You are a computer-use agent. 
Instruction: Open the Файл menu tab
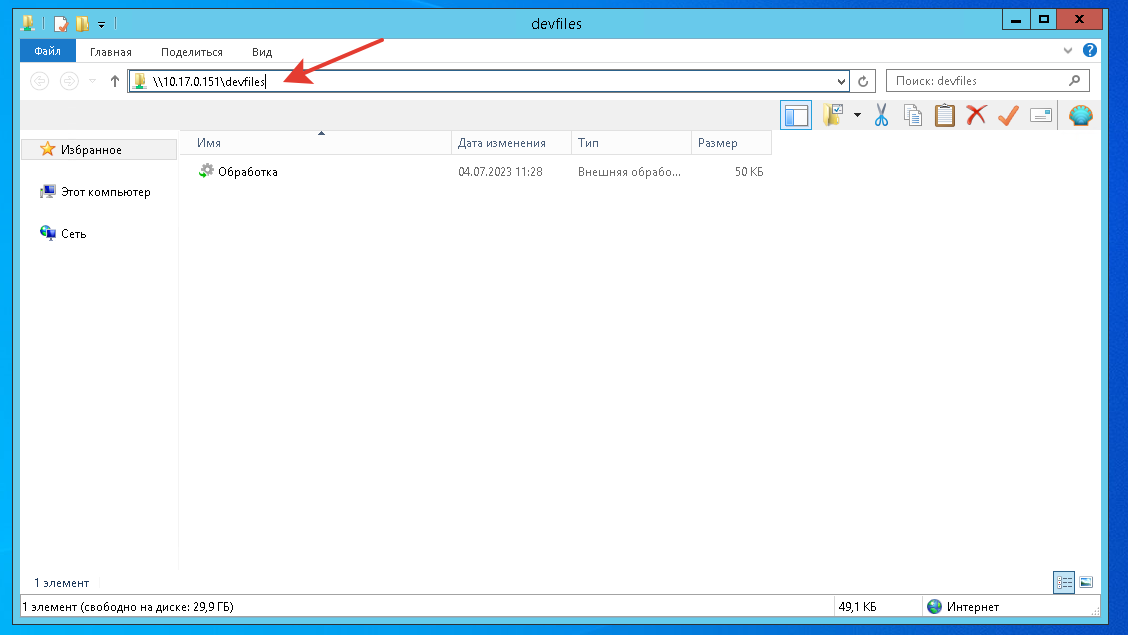click(47, 51)
